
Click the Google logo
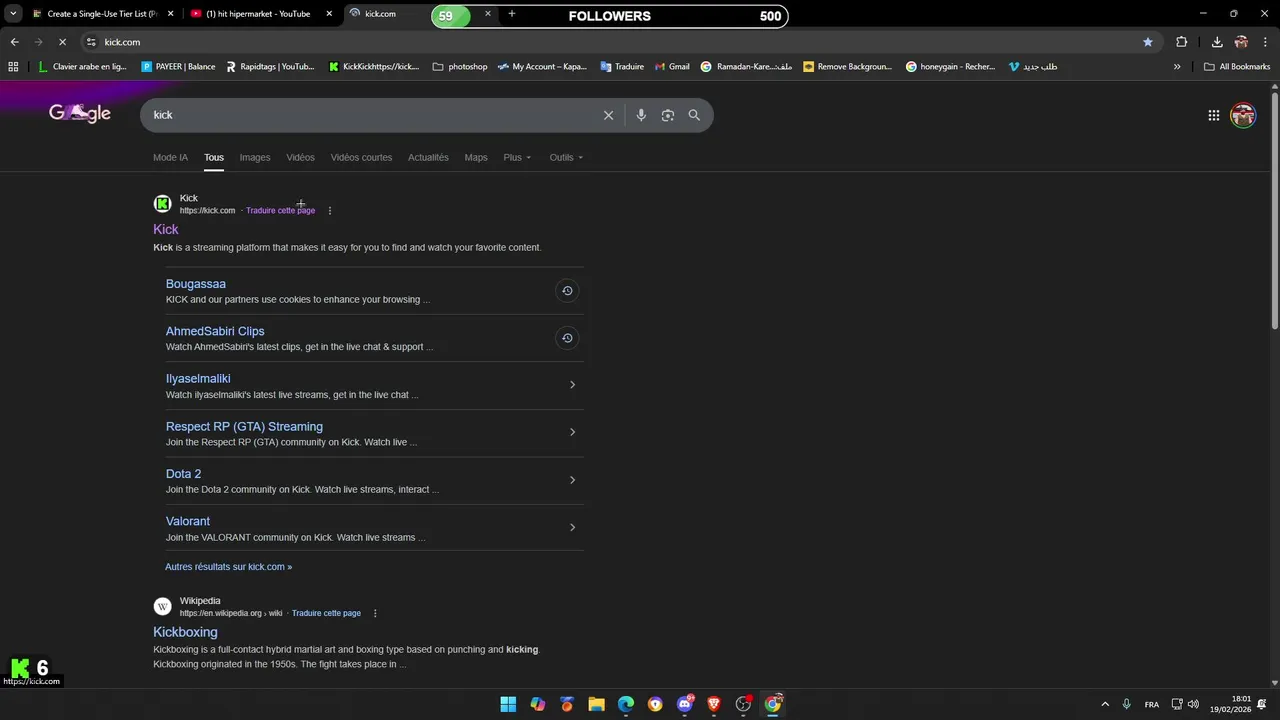[80, 114]
